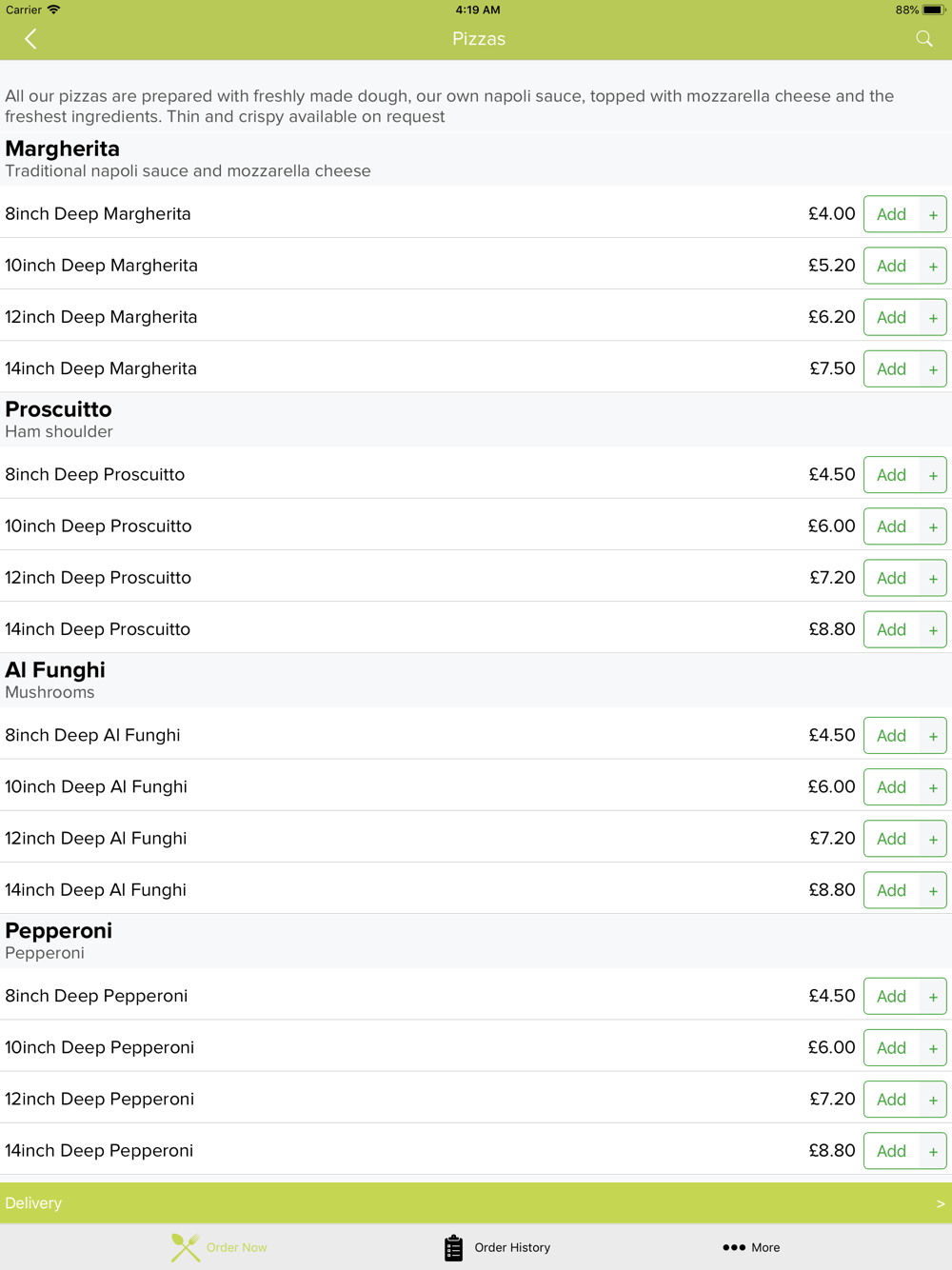Tap the back arrow in header

[30, 39]
